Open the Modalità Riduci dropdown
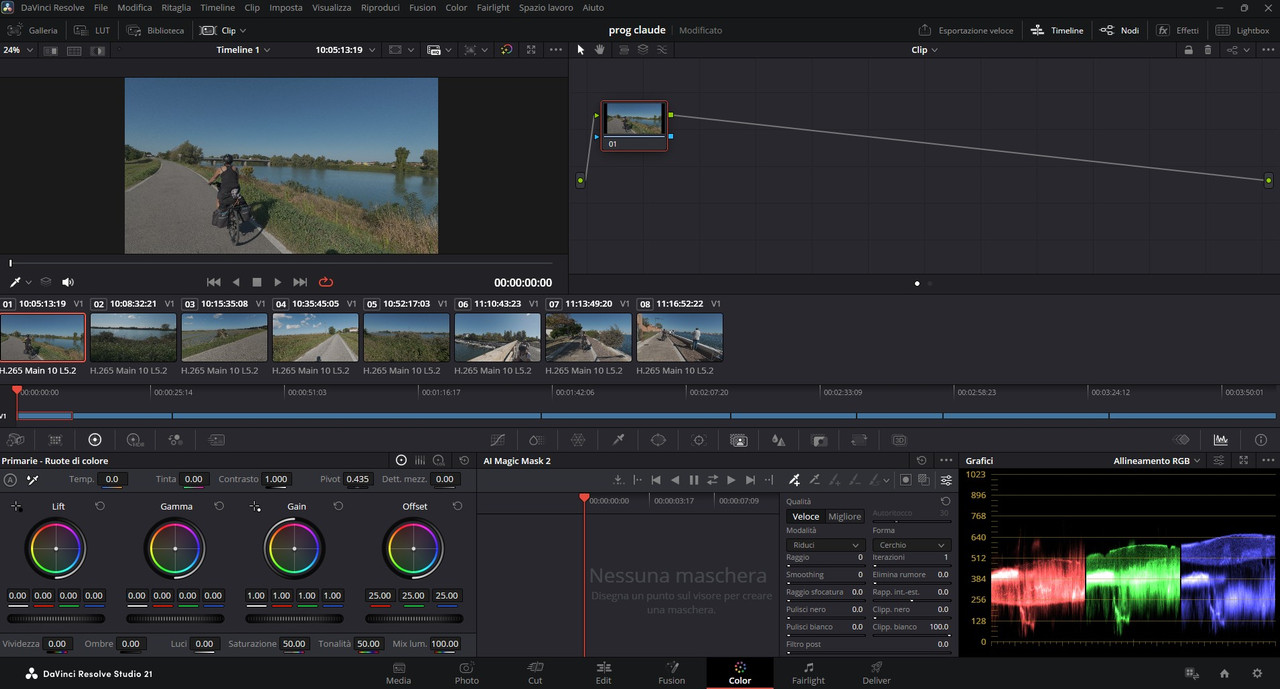Image resolution: width=1280 pixels, height=689 pixels. (824, 545)
